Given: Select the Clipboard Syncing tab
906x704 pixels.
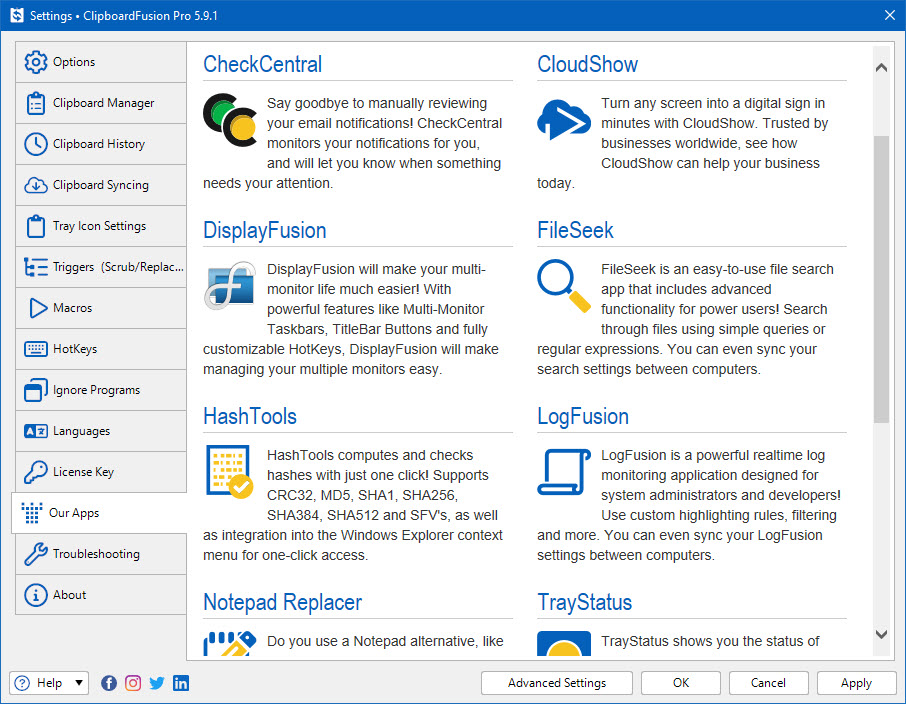Looking at the screenshot, I should click(x=101, y=185).
